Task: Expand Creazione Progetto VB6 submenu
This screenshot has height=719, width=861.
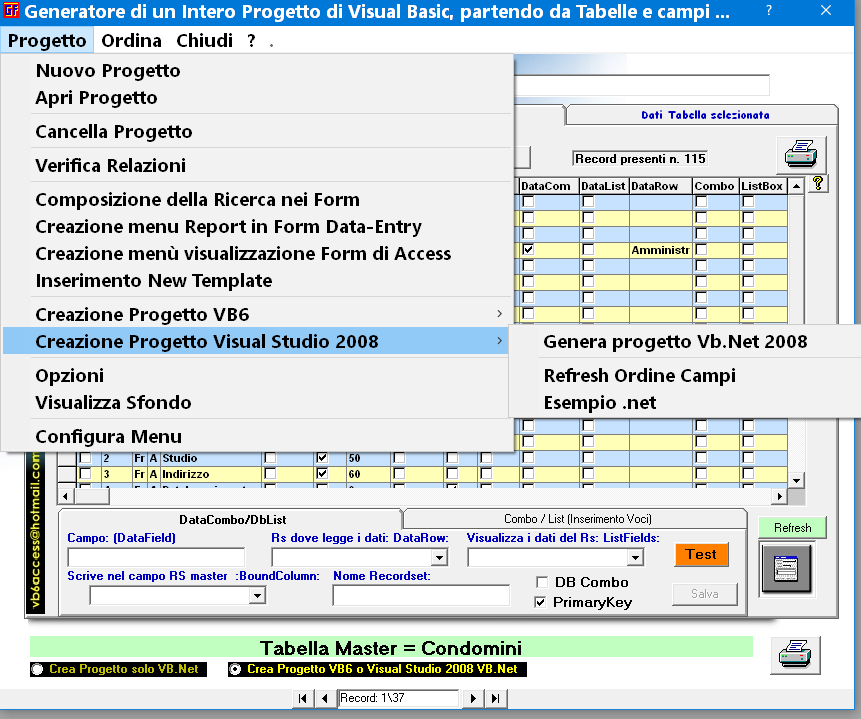Action: click(256, 314)
